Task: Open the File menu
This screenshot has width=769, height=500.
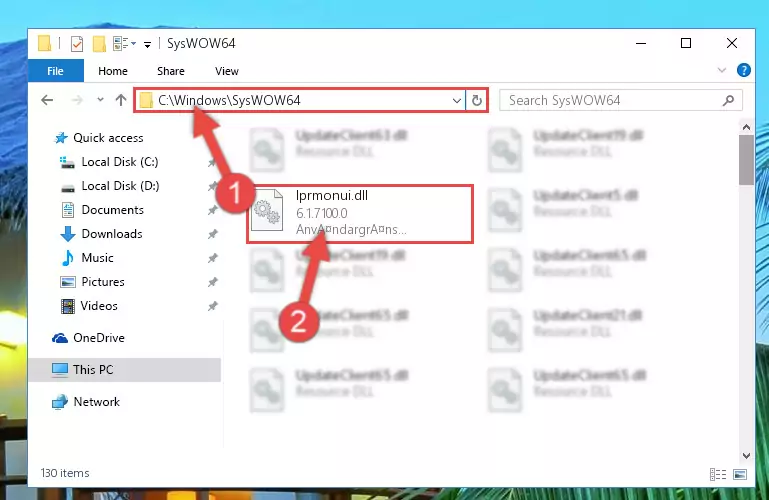Action: pyautogui.click(x=55, y=71)
